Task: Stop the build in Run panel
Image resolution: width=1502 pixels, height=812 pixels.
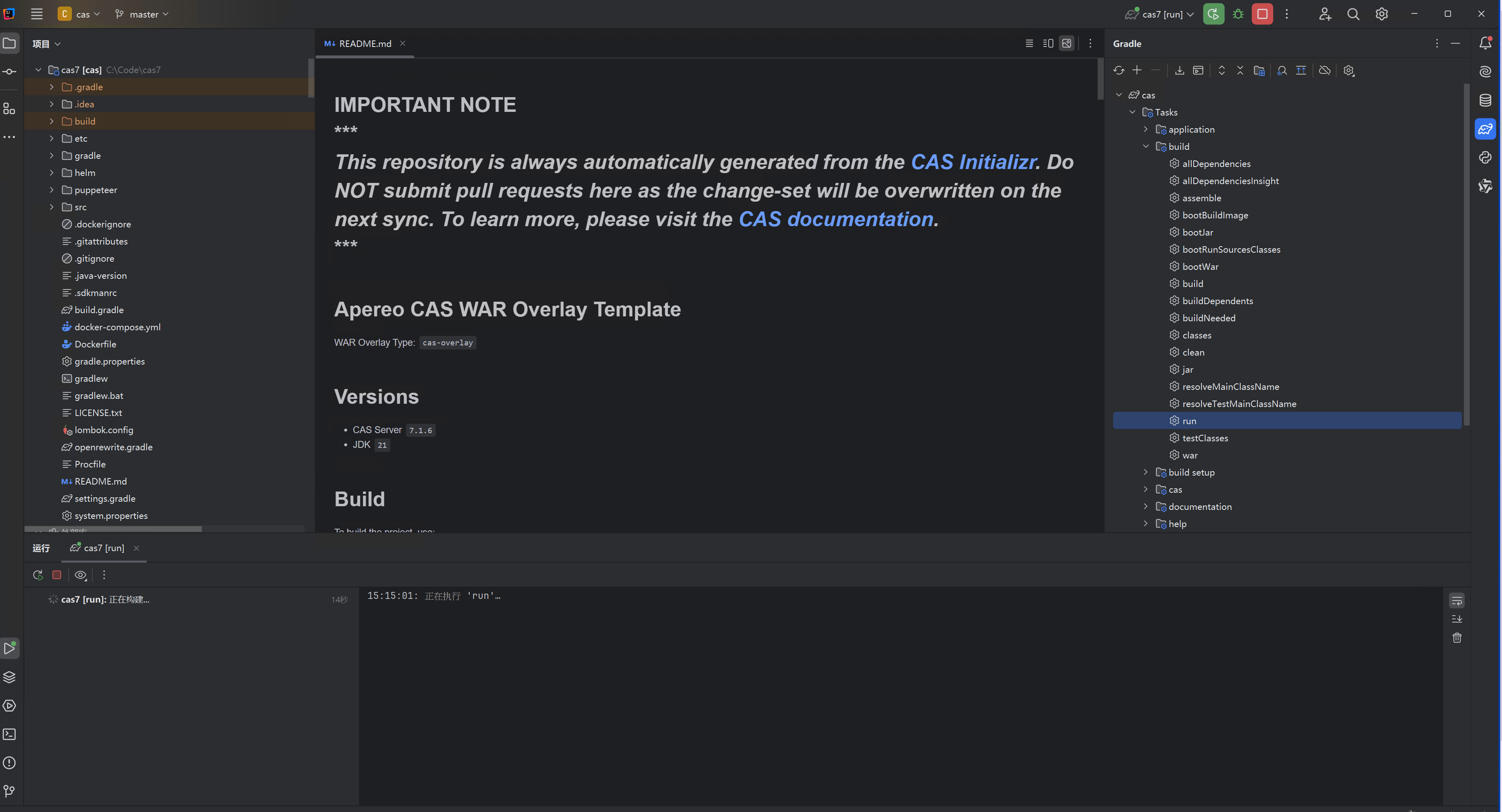Action: pyautogui.click(x=56, y=575)
